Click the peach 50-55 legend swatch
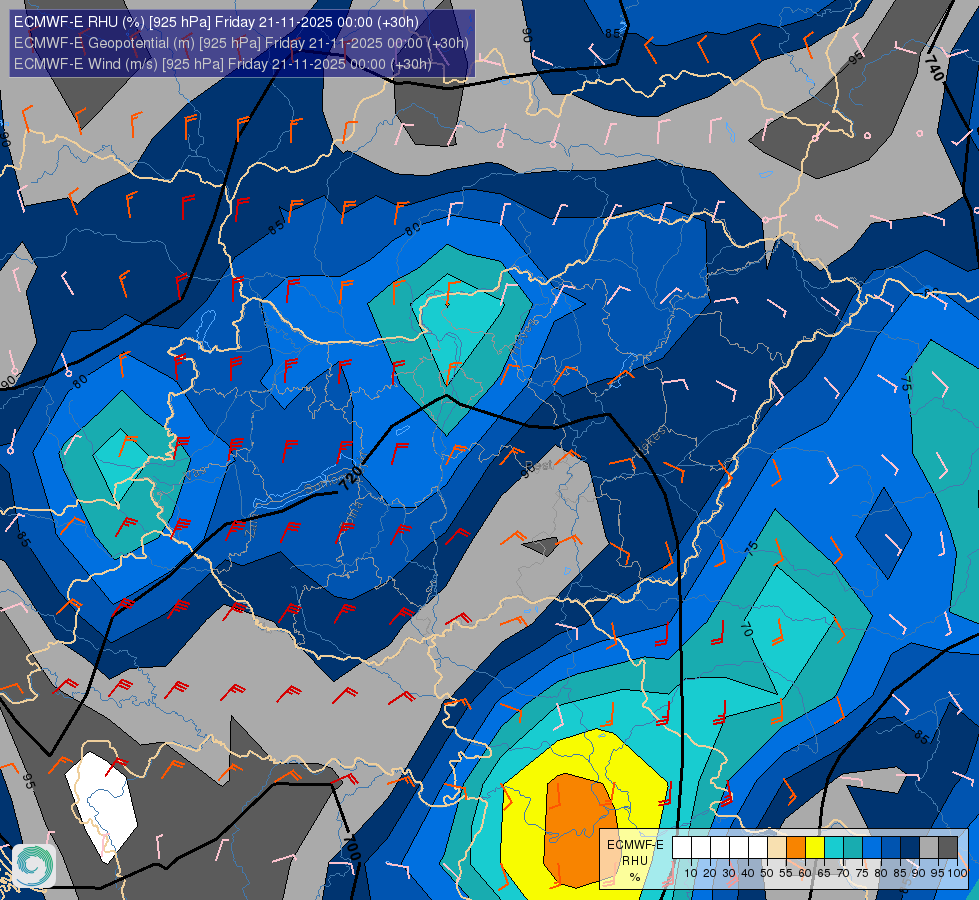Image resolution: width=979 pixels, height=900 pixels. [x=777, y=847]
